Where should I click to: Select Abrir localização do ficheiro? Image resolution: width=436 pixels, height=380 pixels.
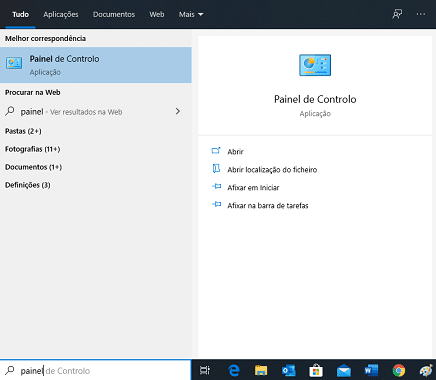272,170
